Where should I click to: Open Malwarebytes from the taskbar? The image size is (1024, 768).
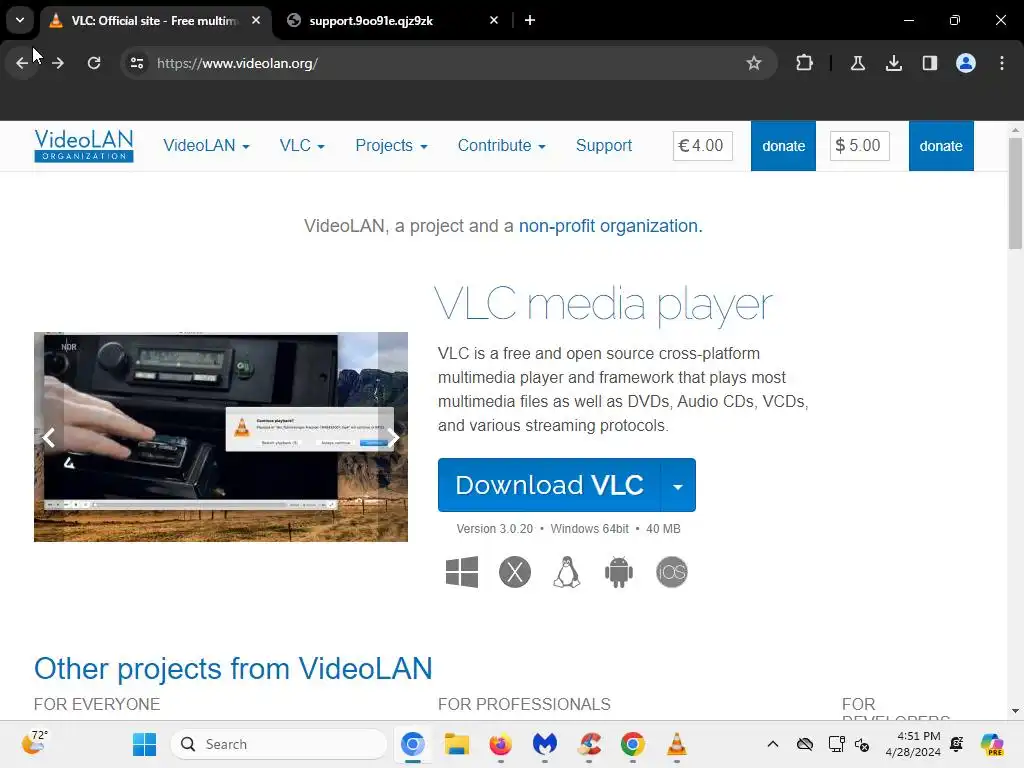click(x=544, y=744)
